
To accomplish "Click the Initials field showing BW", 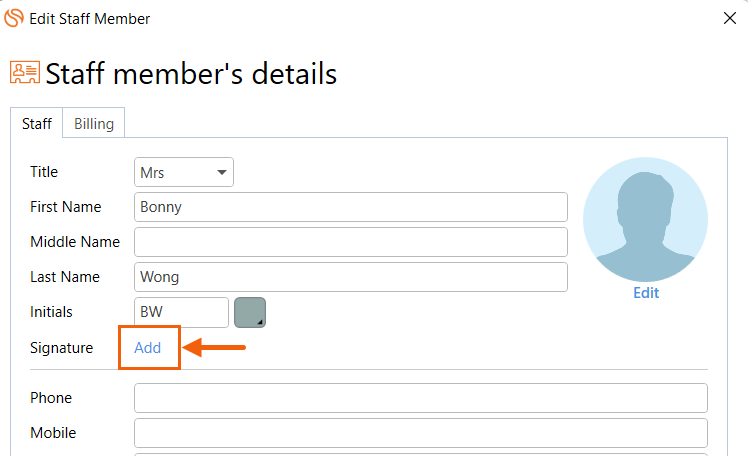I will 181,312.
